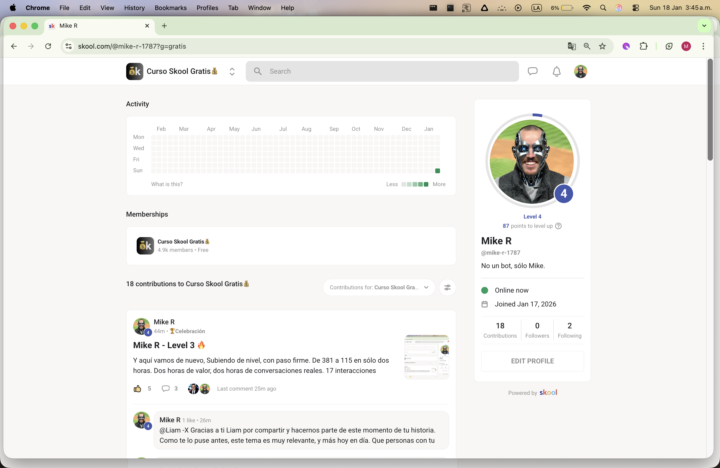Open the Contributions for dropdown

379,288
